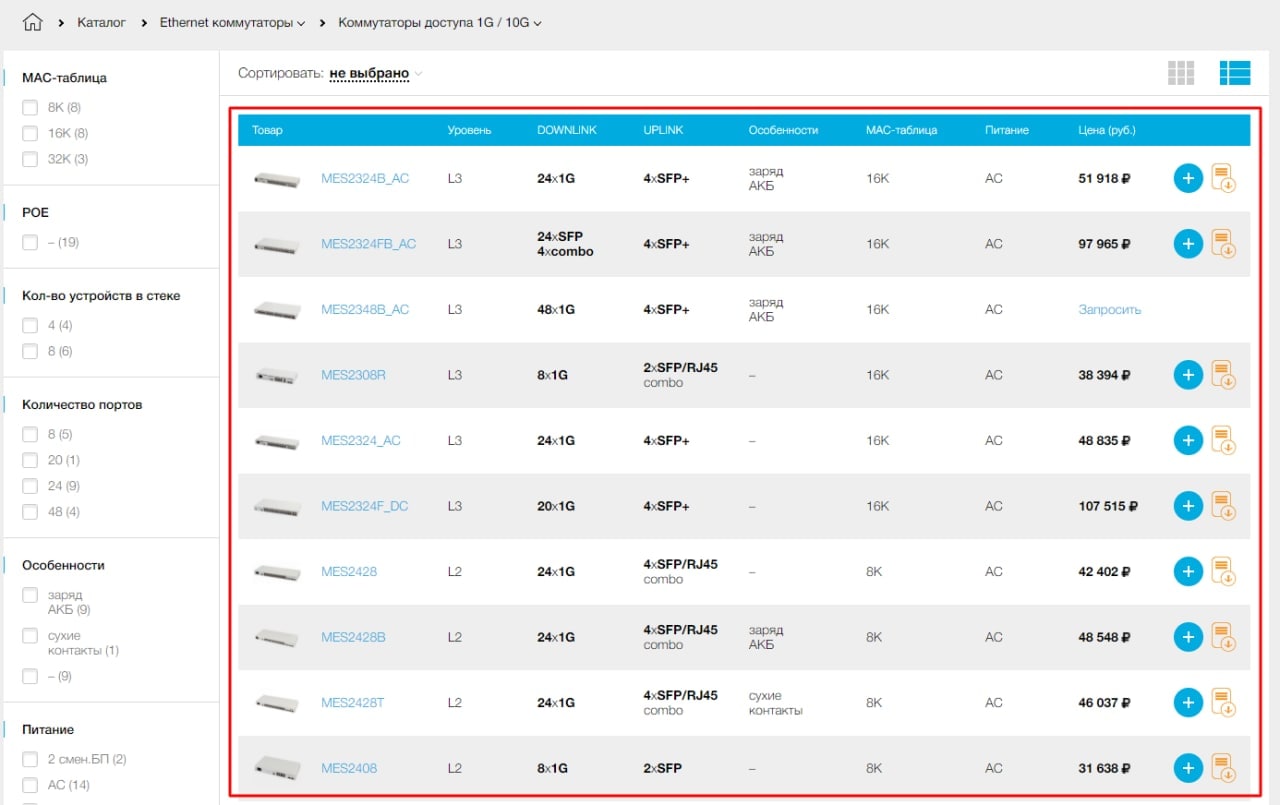Switch to list view layout

pyautogui.click(x=1235, y=73)
